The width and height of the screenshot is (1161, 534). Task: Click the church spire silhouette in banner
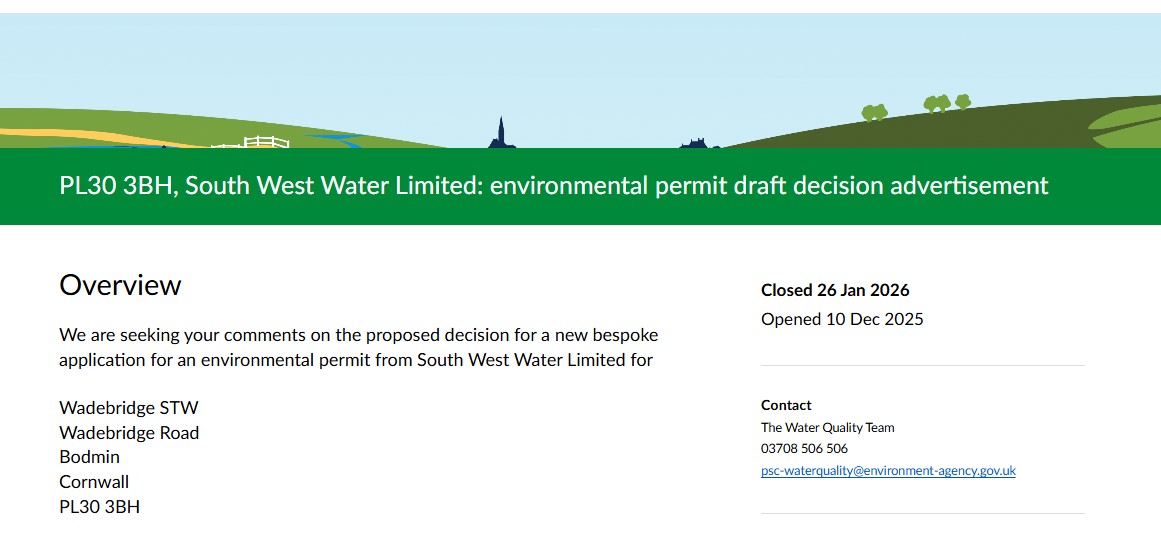click(501, 135)
